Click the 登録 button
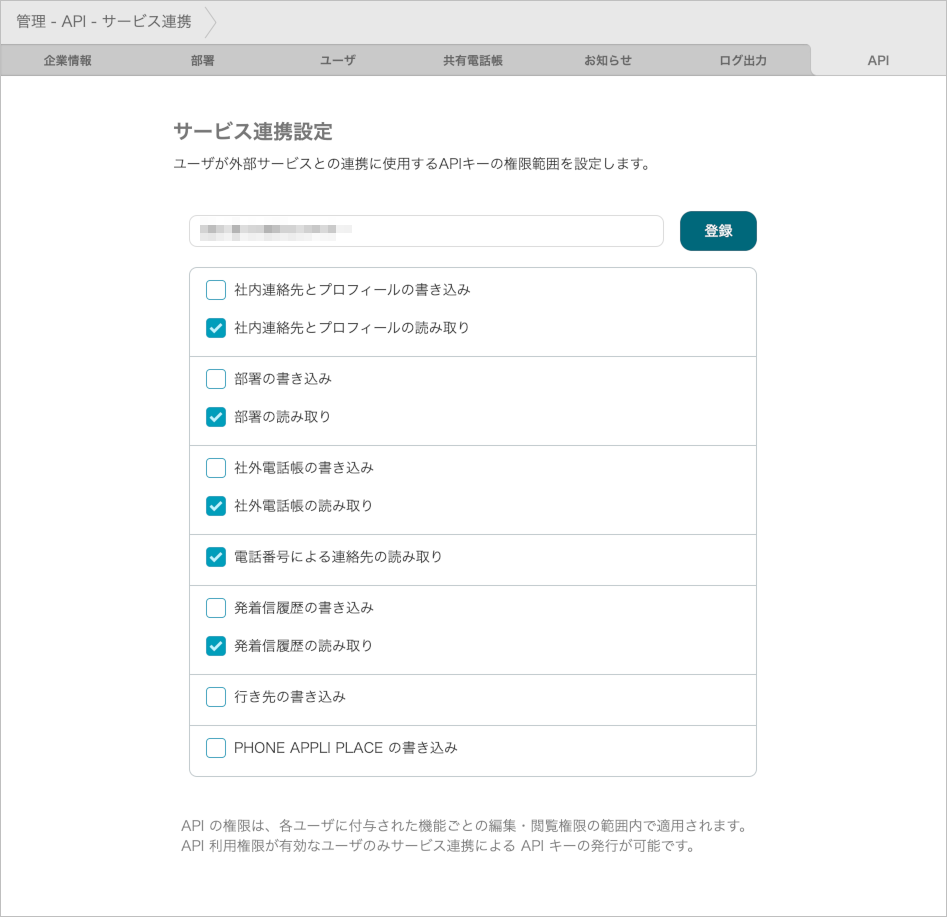Screen dimensions: 947x917 [718, 231]
